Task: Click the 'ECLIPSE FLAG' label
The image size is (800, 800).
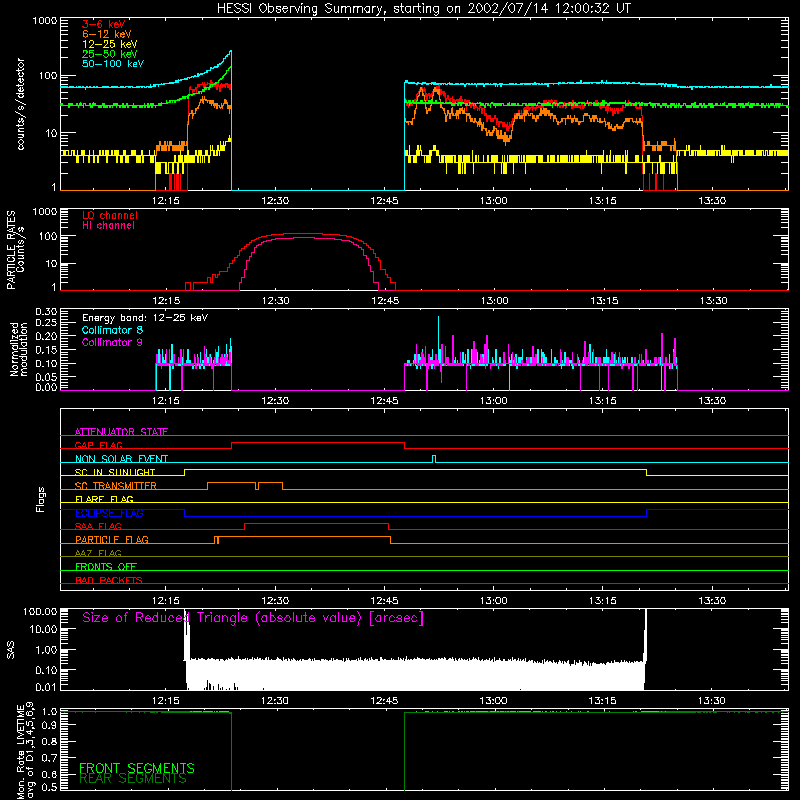Action: coord(109,513)
